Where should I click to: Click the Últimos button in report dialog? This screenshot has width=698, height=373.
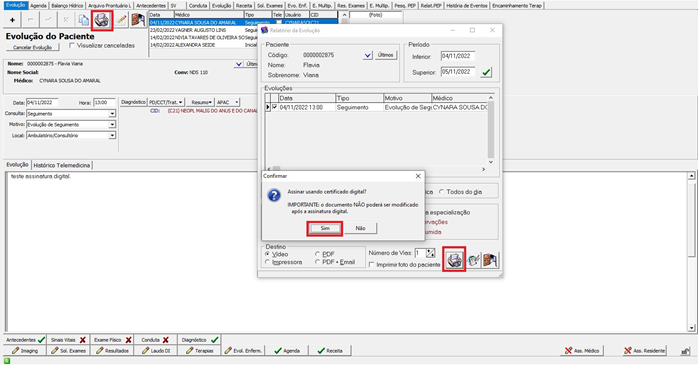click(386, 55)
